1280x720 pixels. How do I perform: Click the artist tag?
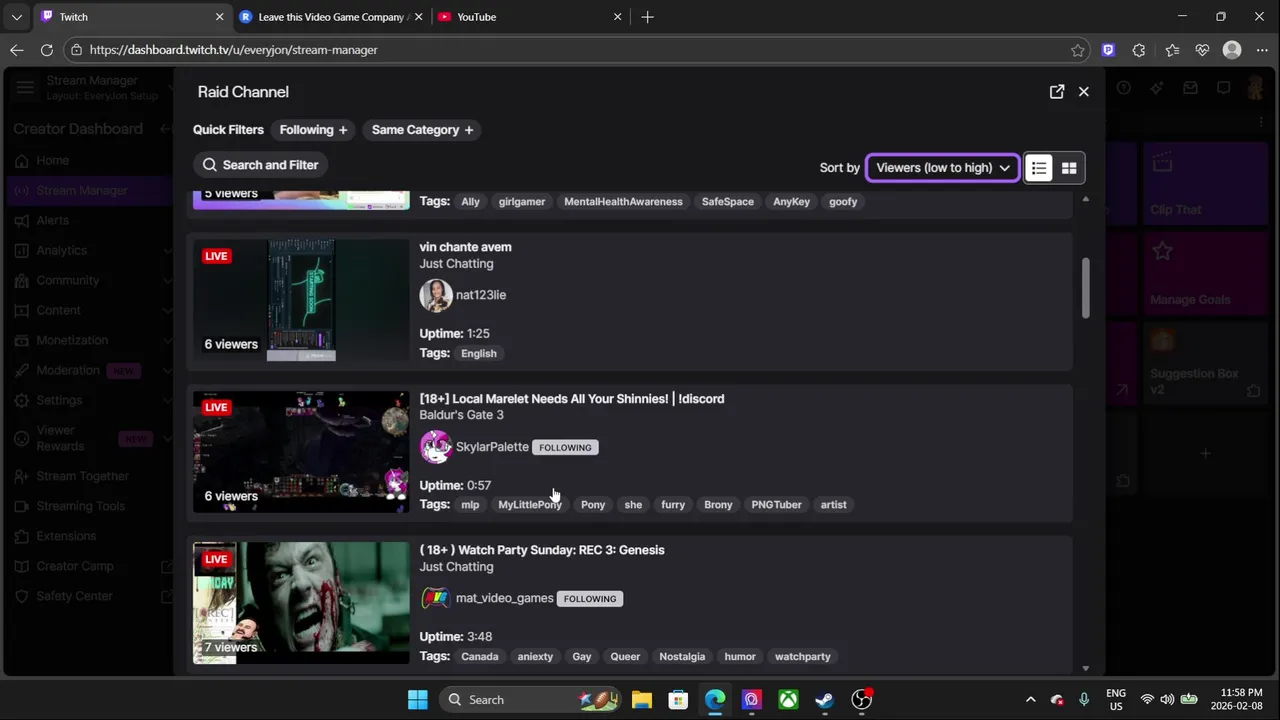coord(834,505)
